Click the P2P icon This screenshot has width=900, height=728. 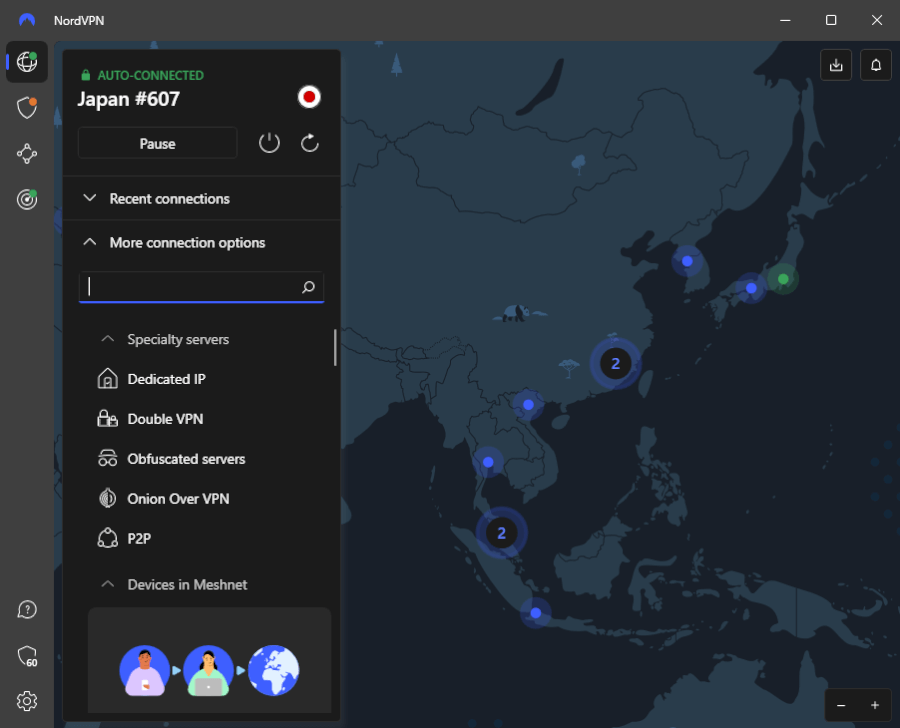tap(107, 538)
